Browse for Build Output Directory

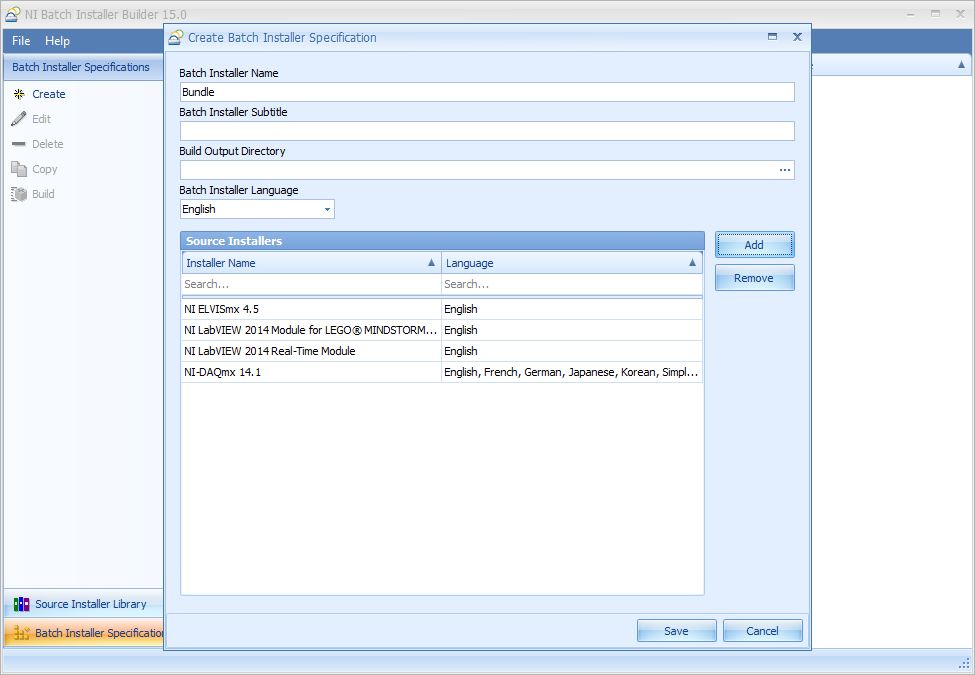785,171
